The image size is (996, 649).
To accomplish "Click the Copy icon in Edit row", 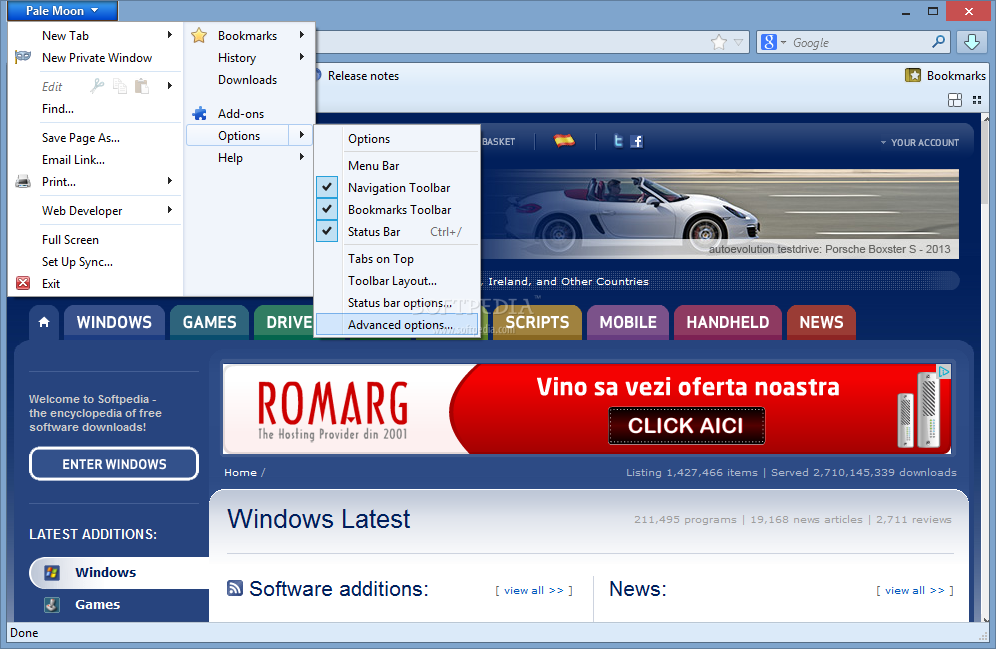I will tap(119, 86).
